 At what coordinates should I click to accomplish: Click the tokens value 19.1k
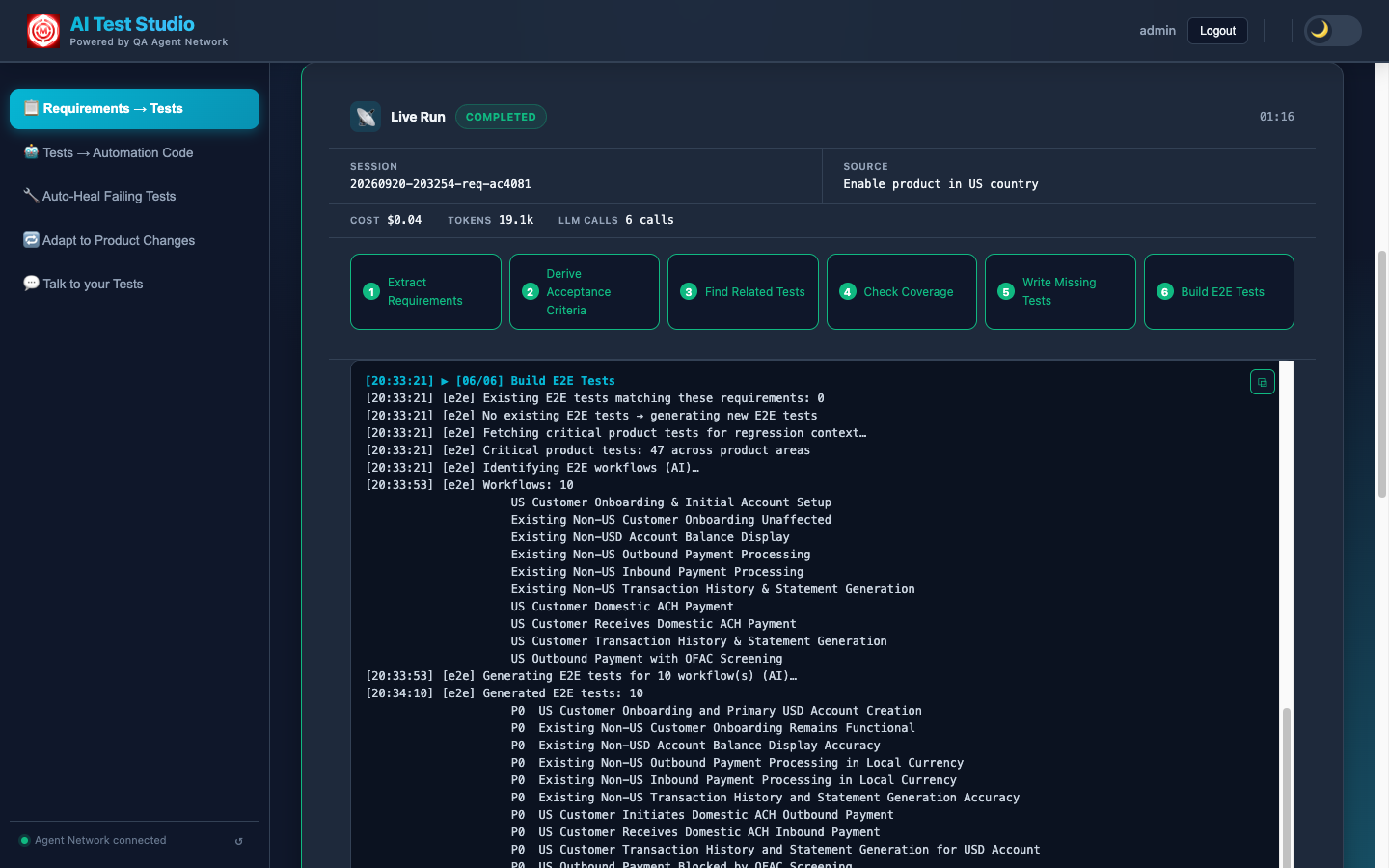tap(516, 220)
